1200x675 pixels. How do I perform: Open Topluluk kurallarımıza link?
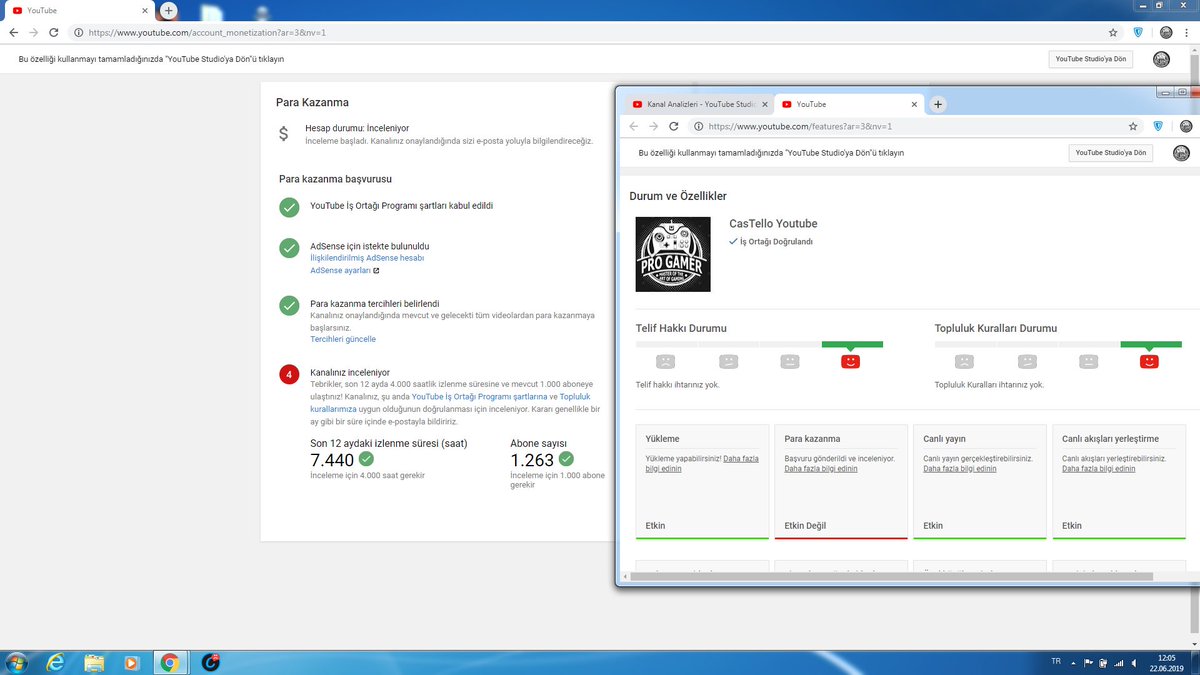click(x=449, y=403)
